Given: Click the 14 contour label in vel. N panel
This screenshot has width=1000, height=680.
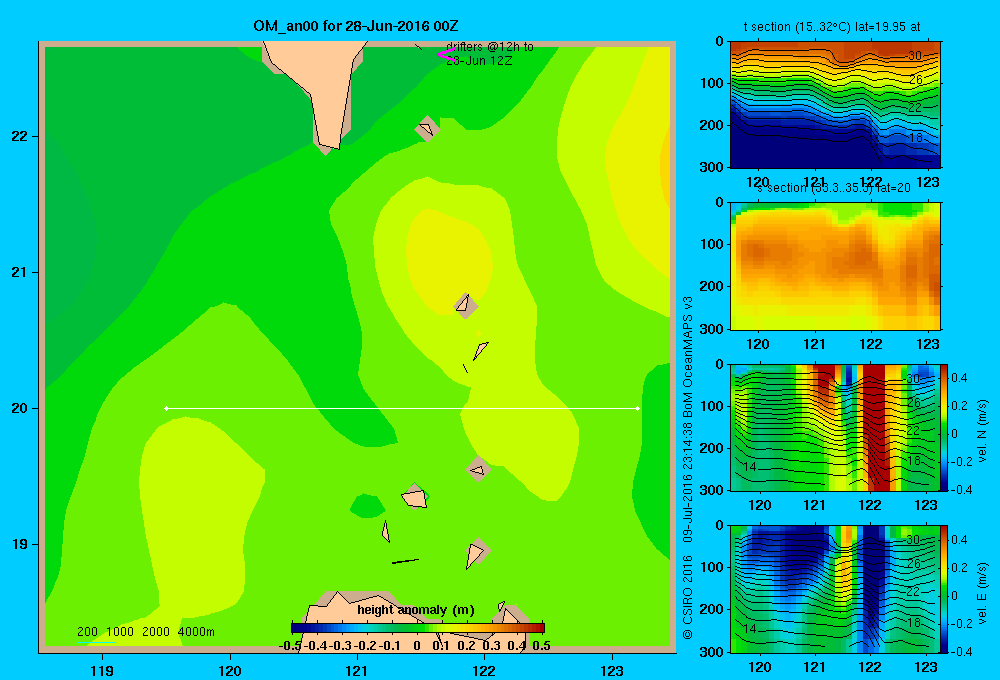Looking at the screenshot, I should [750, 467].
